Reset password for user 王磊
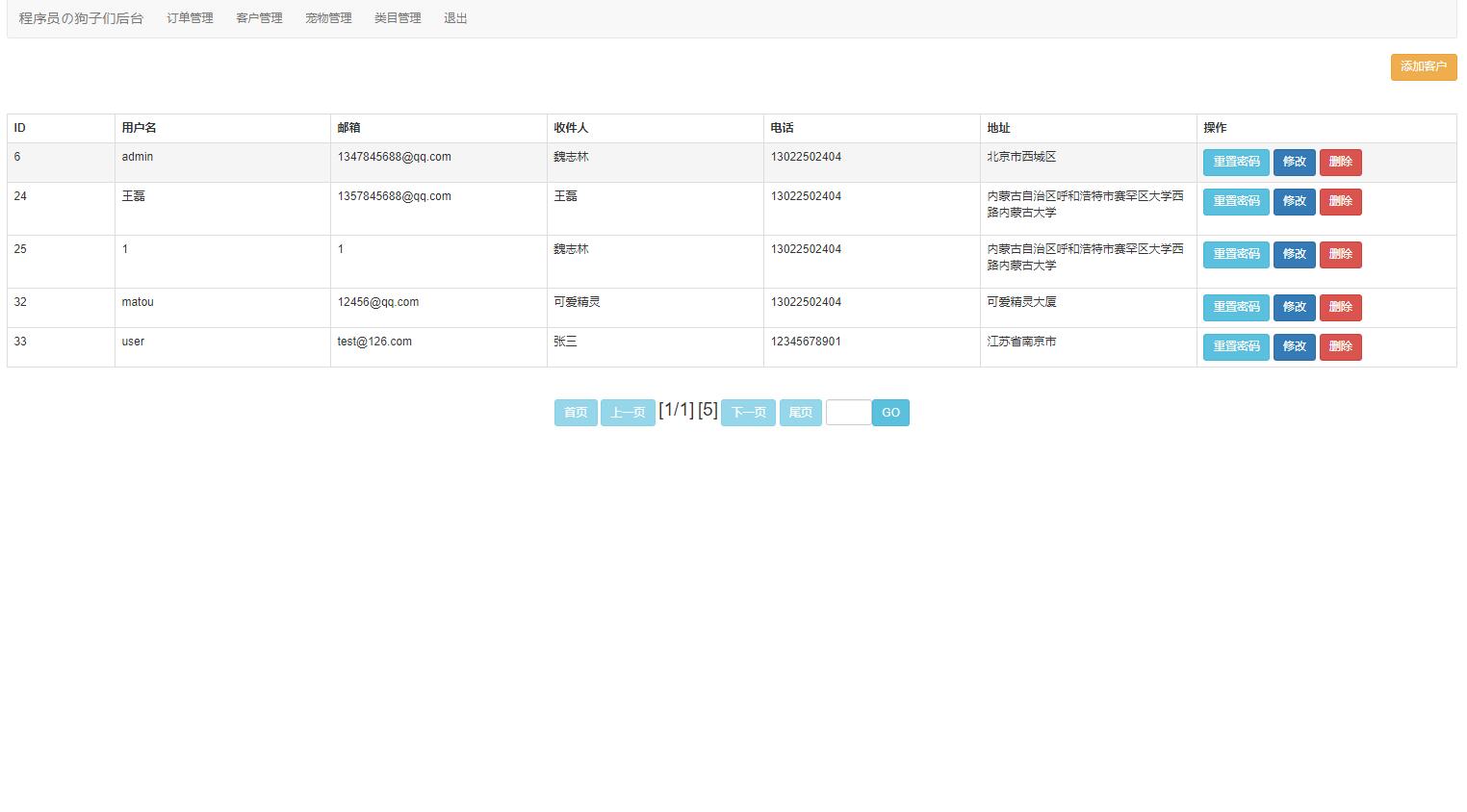Screen dimensions: 1467x812 [1235, 202]
